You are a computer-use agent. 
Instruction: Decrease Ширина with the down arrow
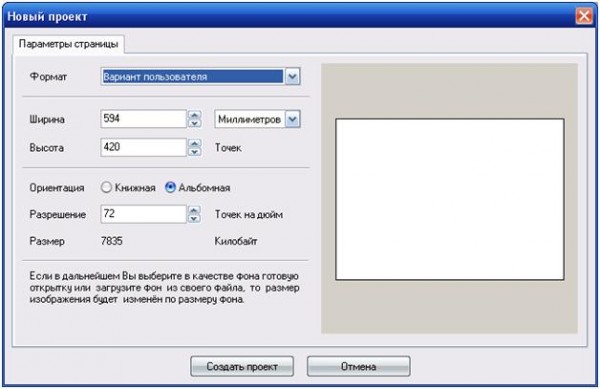pyautogui.click(x=194, y=123)
